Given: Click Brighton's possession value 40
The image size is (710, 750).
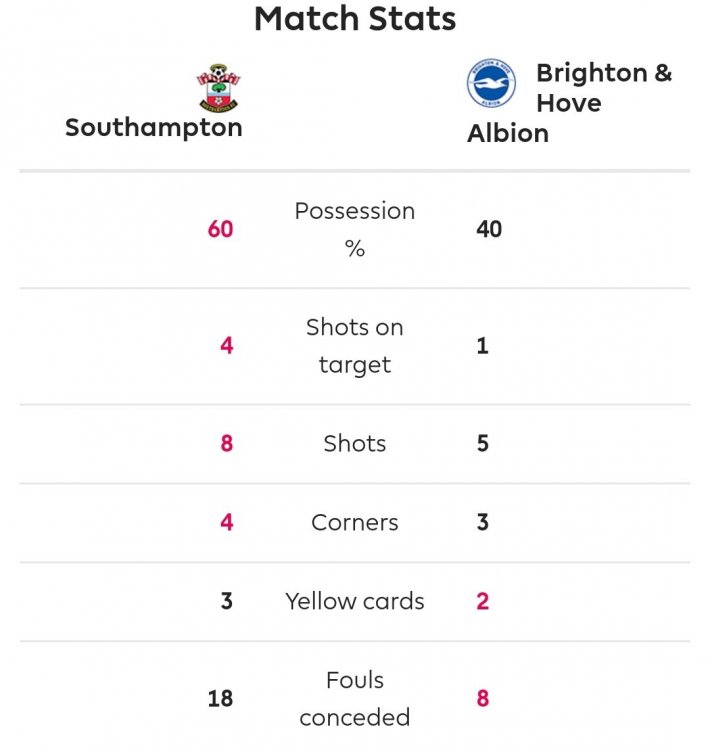Looking at the screenshot, I should tap(489, 229).
